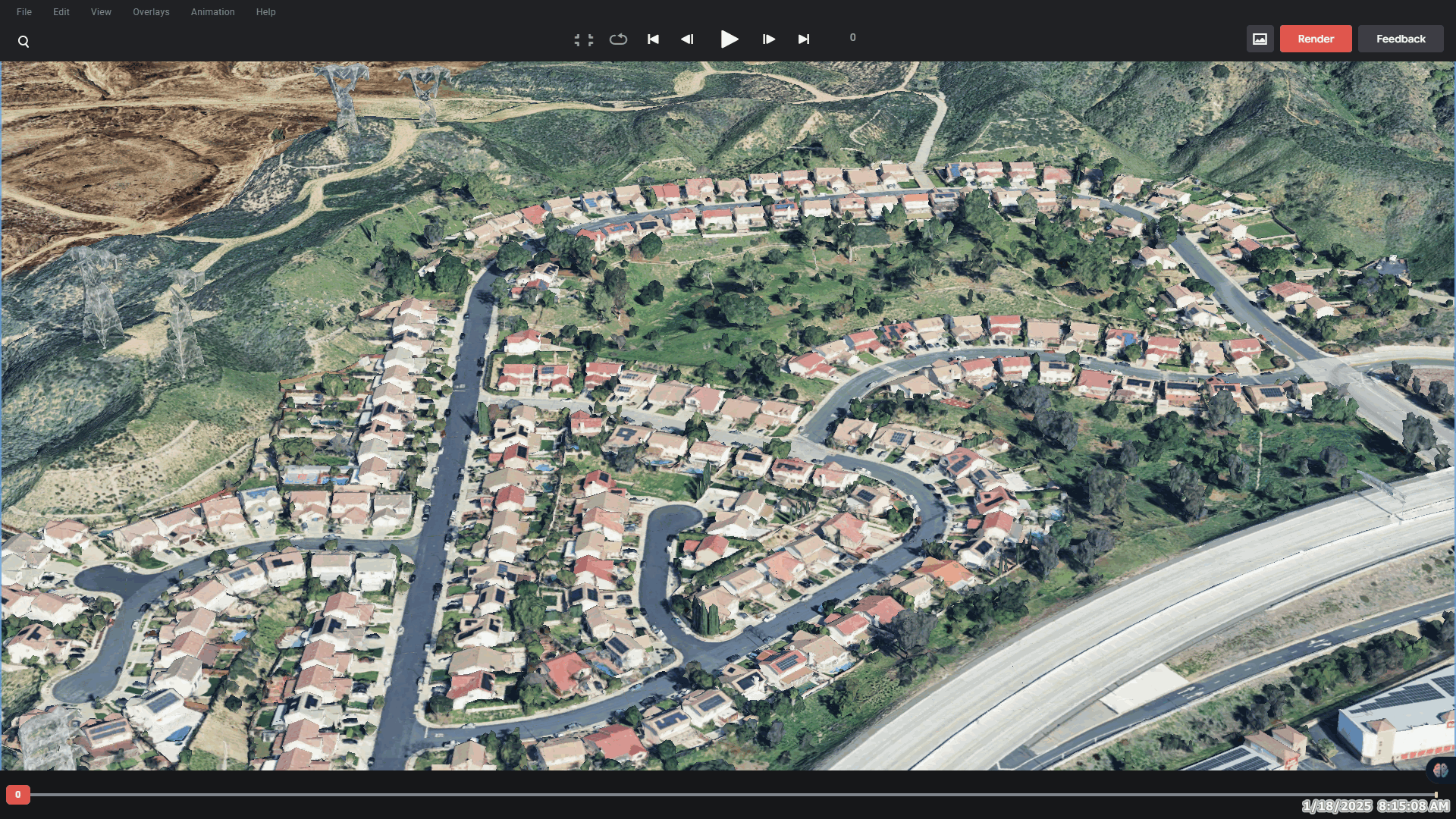Jump to the last frame
Image resolution: width=1456 pixels, height=819 pixels.
(x=804, y=39)
